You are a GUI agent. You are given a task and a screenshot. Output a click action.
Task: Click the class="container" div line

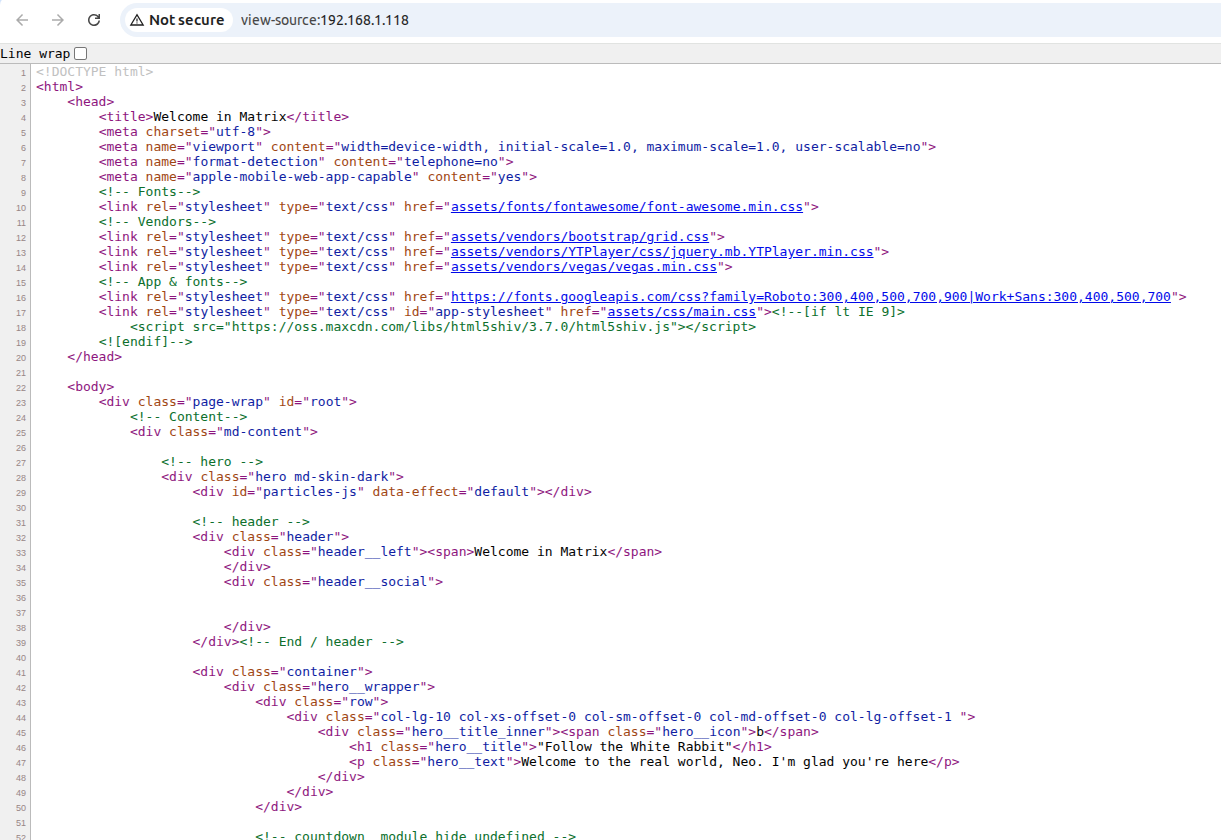(x=282, y=672)
